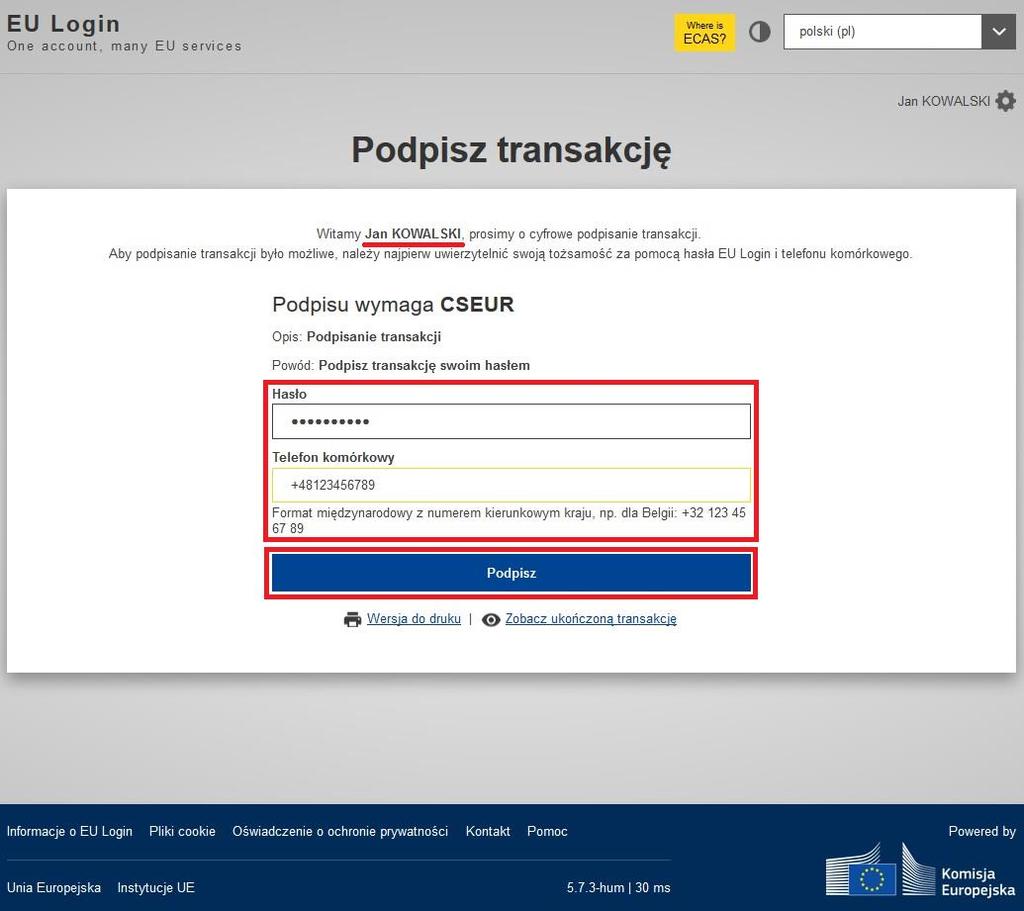
Task: Click the Podpisz sign button
Action: [511, 573]
